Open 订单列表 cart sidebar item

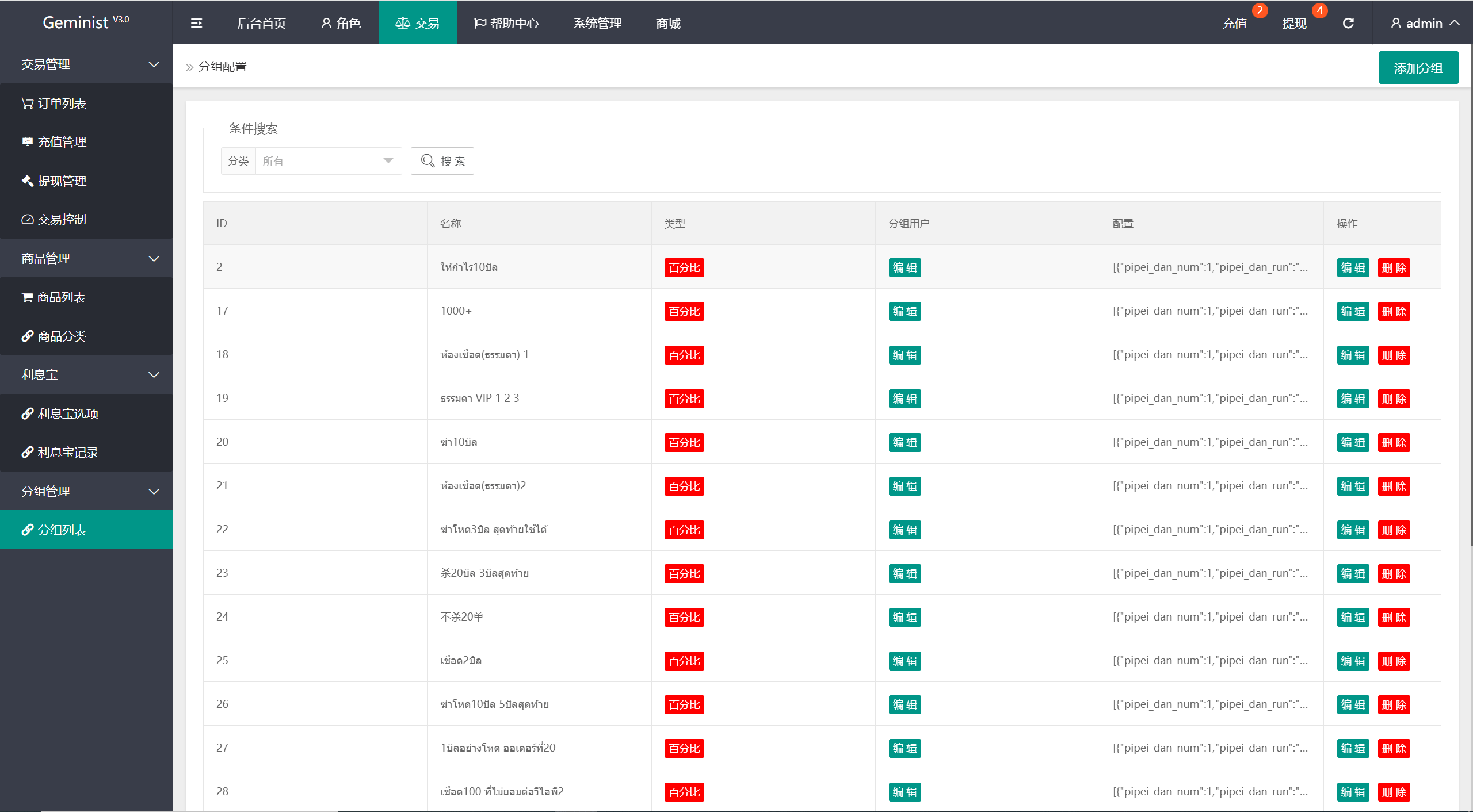coord(62,103)
